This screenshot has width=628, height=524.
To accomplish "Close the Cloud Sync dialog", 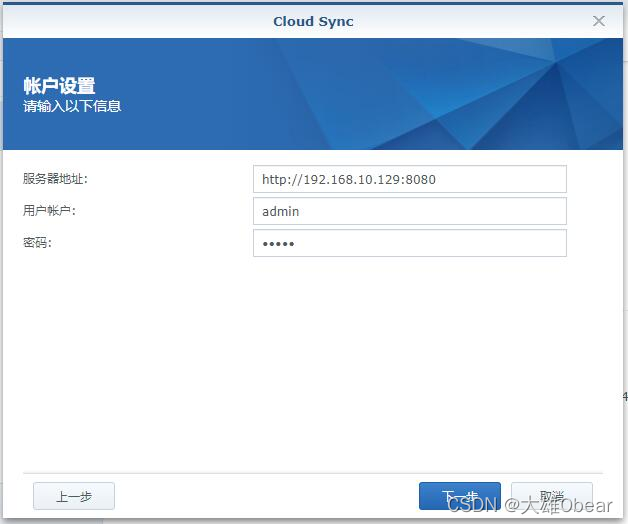I will [599, 21].
